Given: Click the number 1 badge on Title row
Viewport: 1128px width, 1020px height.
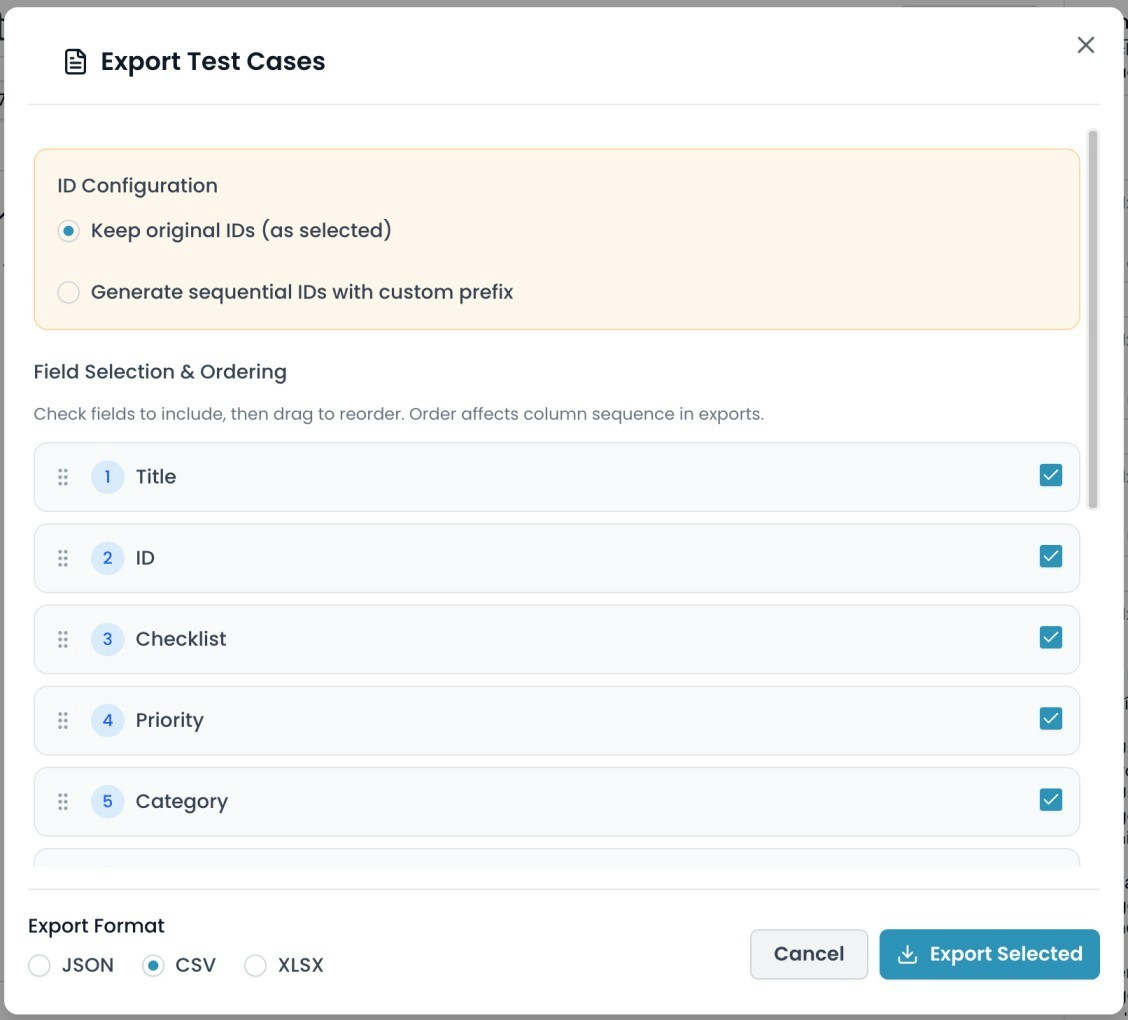Looking at the screenshot, I should pos(107,477).
